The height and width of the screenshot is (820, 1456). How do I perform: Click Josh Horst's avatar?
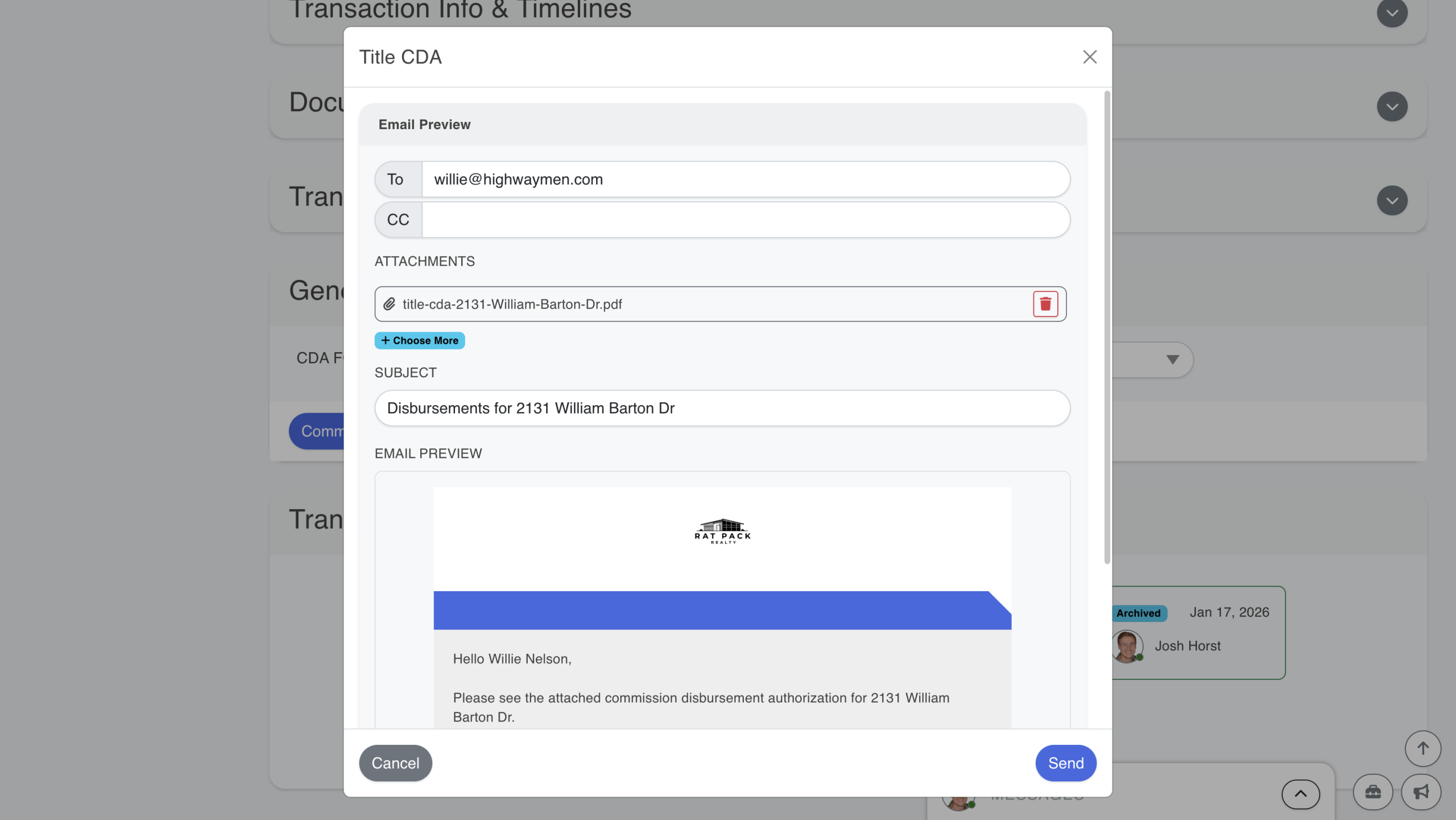click(1126, 646)
